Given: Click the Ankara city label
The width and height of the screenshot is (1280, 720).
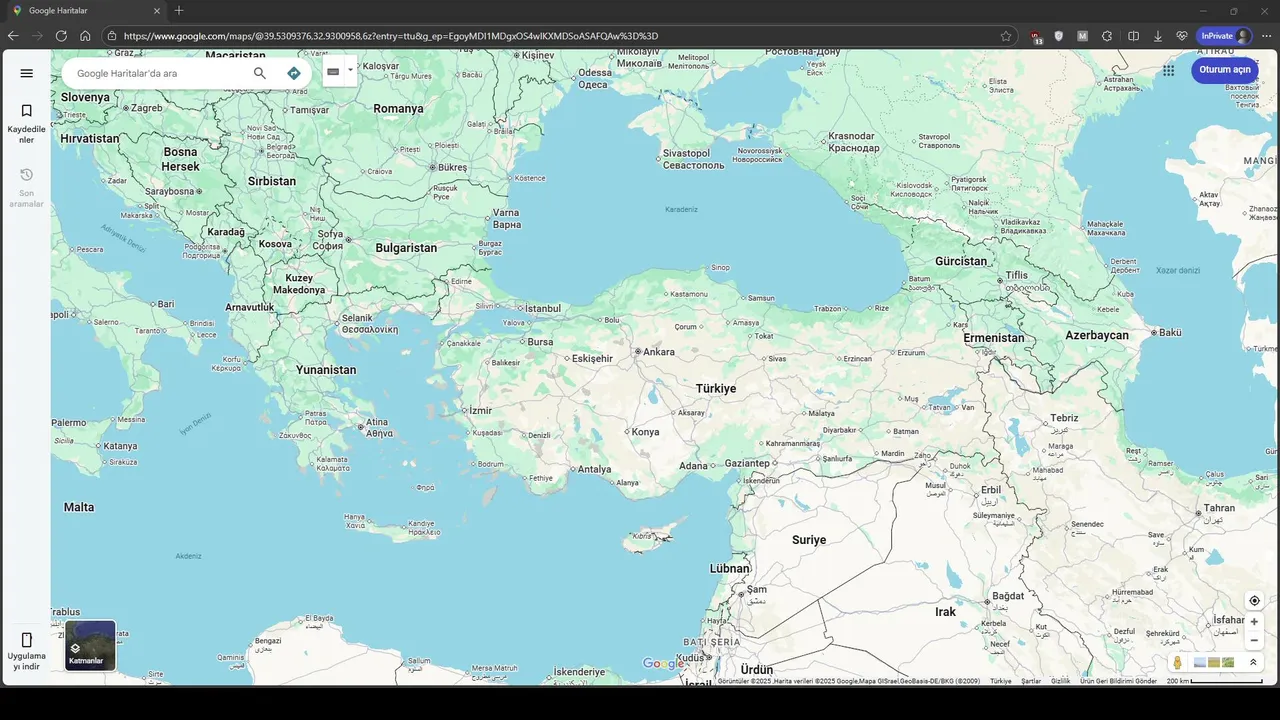Looking at the screenshot, I should (658, 352).
